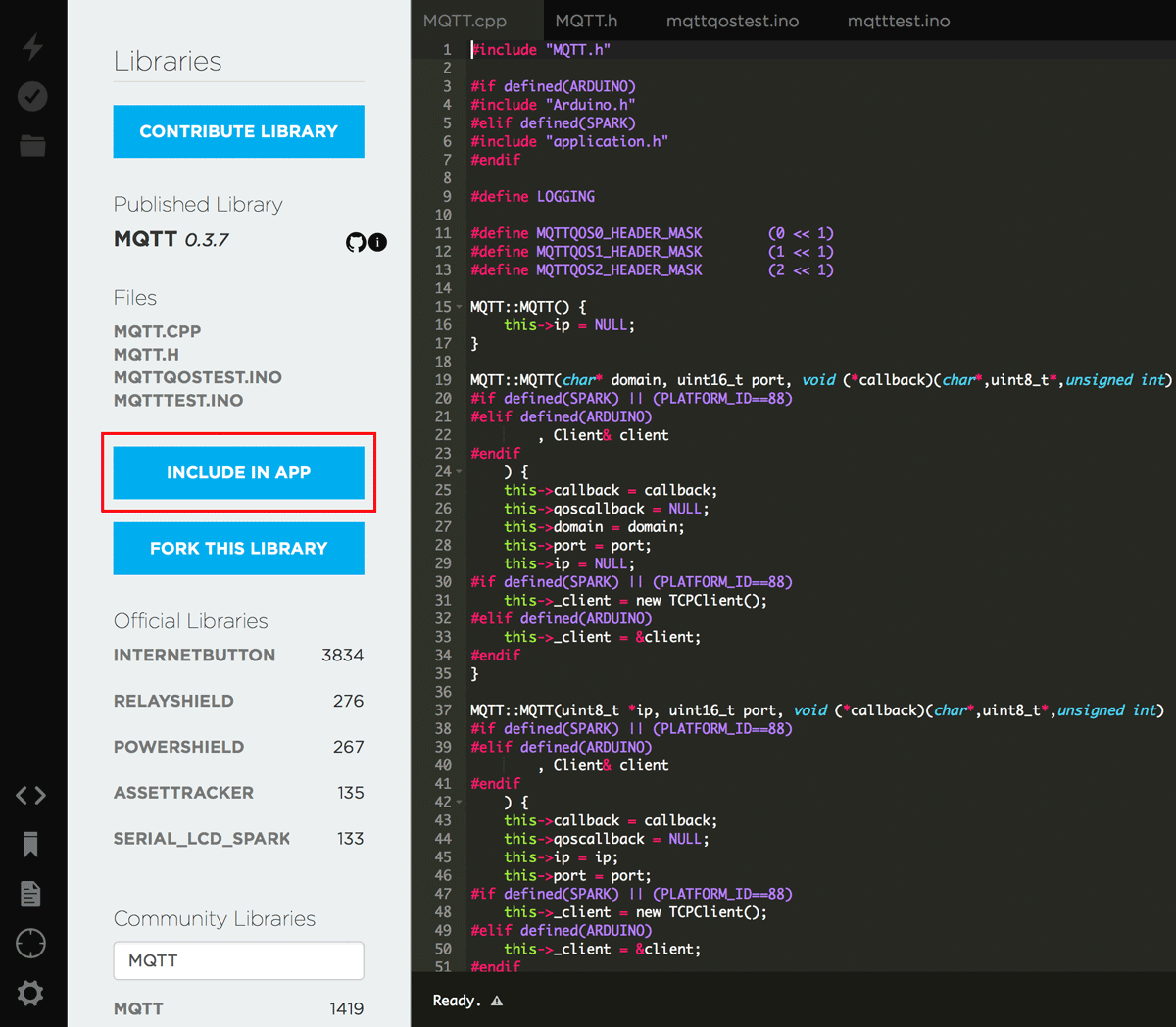Click line number 37 in the gutter
1176x1027 pixels.
click(443, 710)
